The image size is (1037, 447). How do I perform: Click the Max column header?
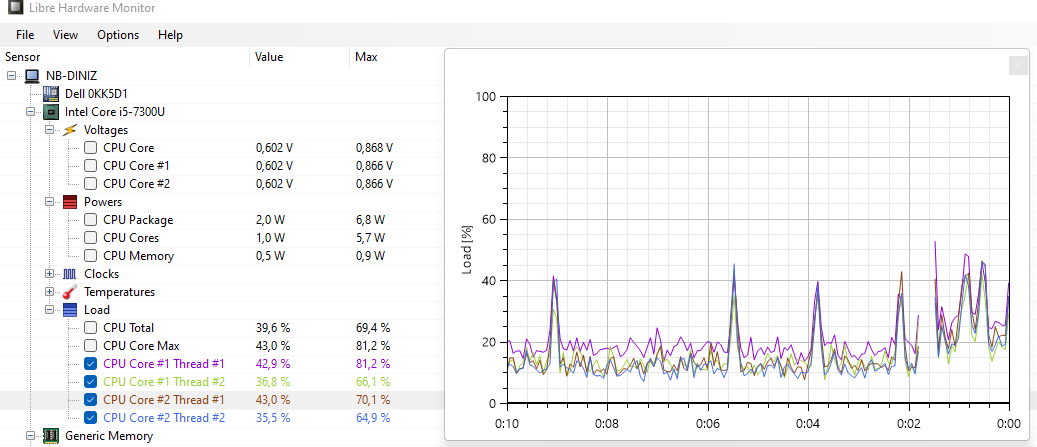click(366, 57)
